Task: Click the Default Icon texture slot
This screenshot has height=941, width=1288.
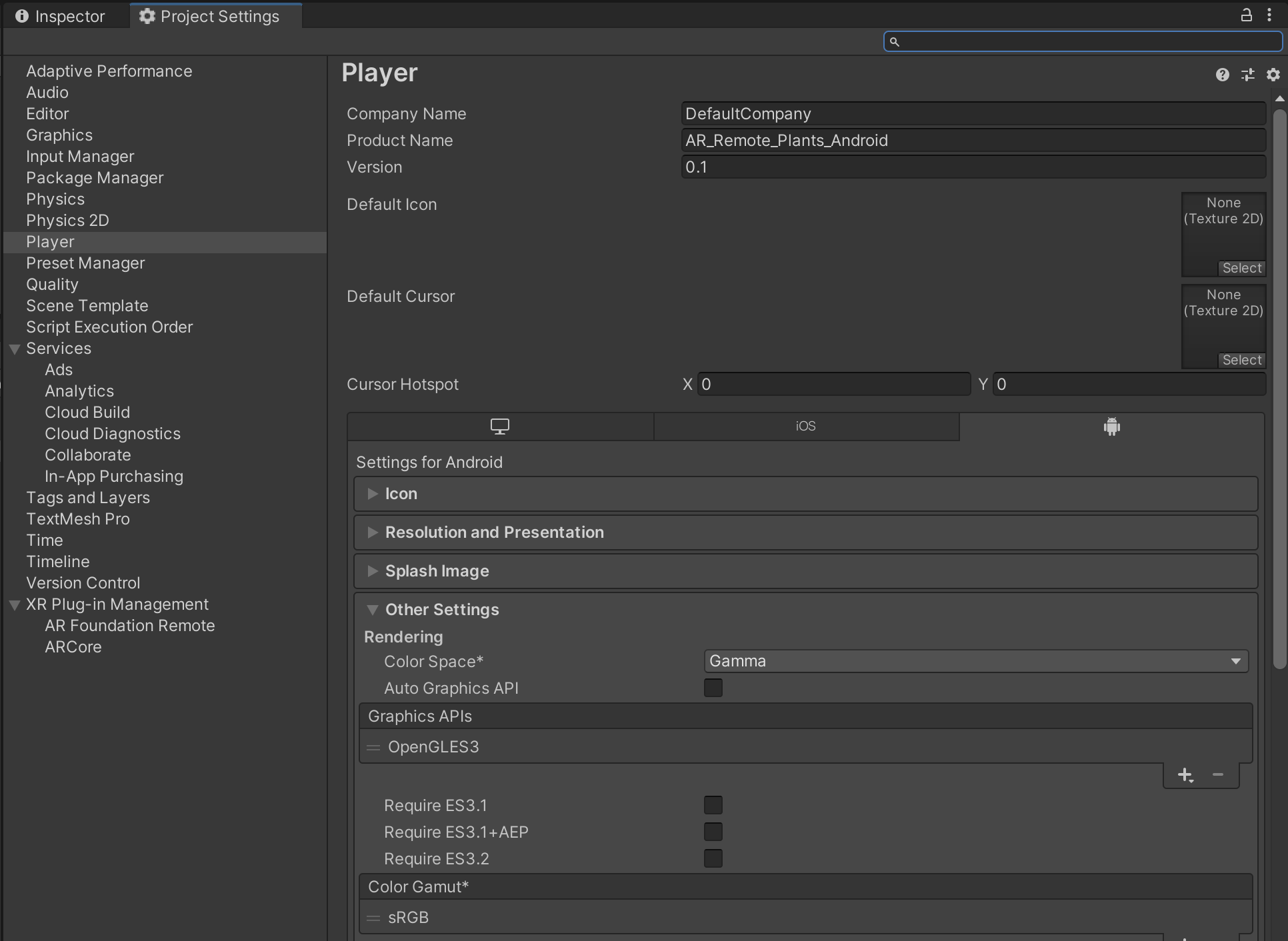Action: (x=1223, y=234)
